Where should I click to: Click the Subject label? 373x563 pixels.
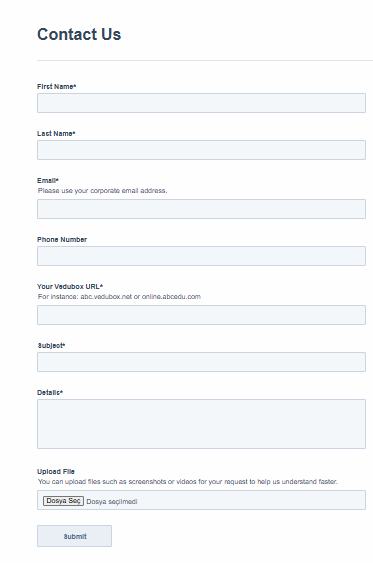[x=51, y=345]
